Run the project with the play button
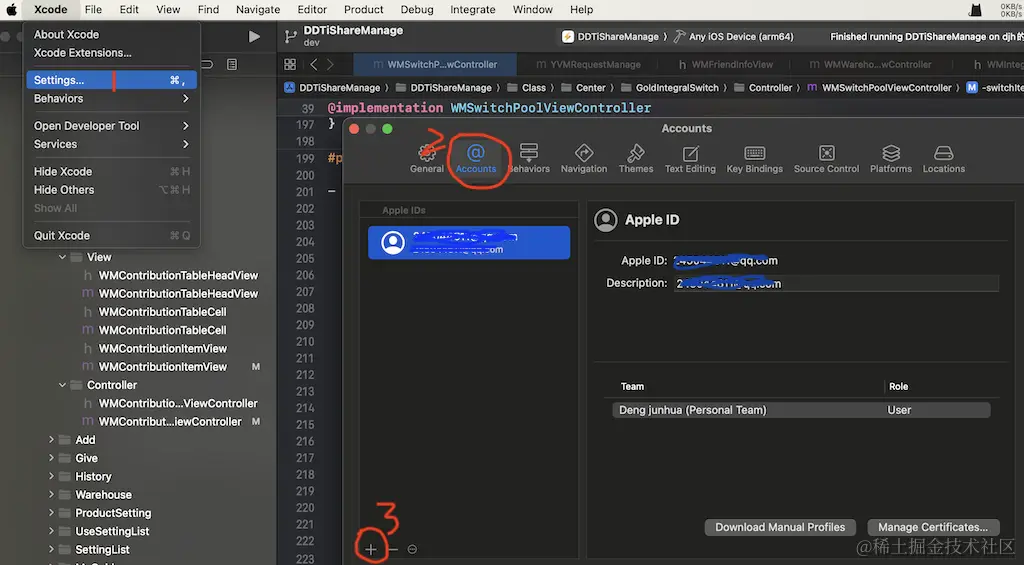 (254, 37)
